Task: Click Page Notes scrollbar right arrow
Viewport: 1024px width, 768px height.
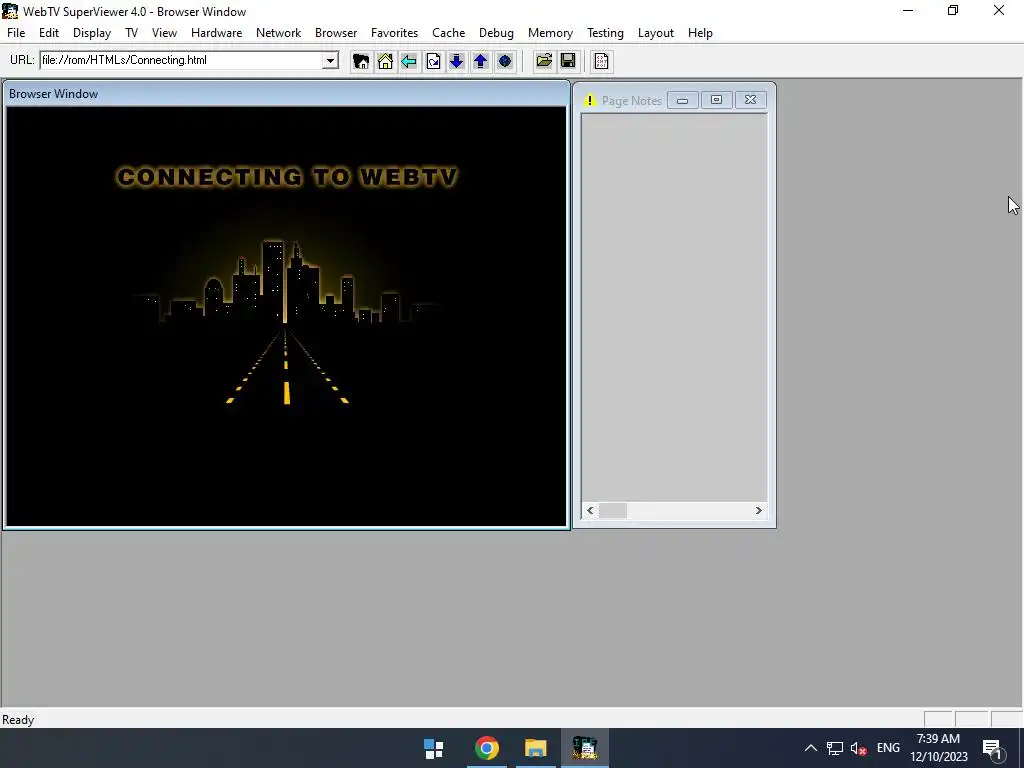Action: 758,510
